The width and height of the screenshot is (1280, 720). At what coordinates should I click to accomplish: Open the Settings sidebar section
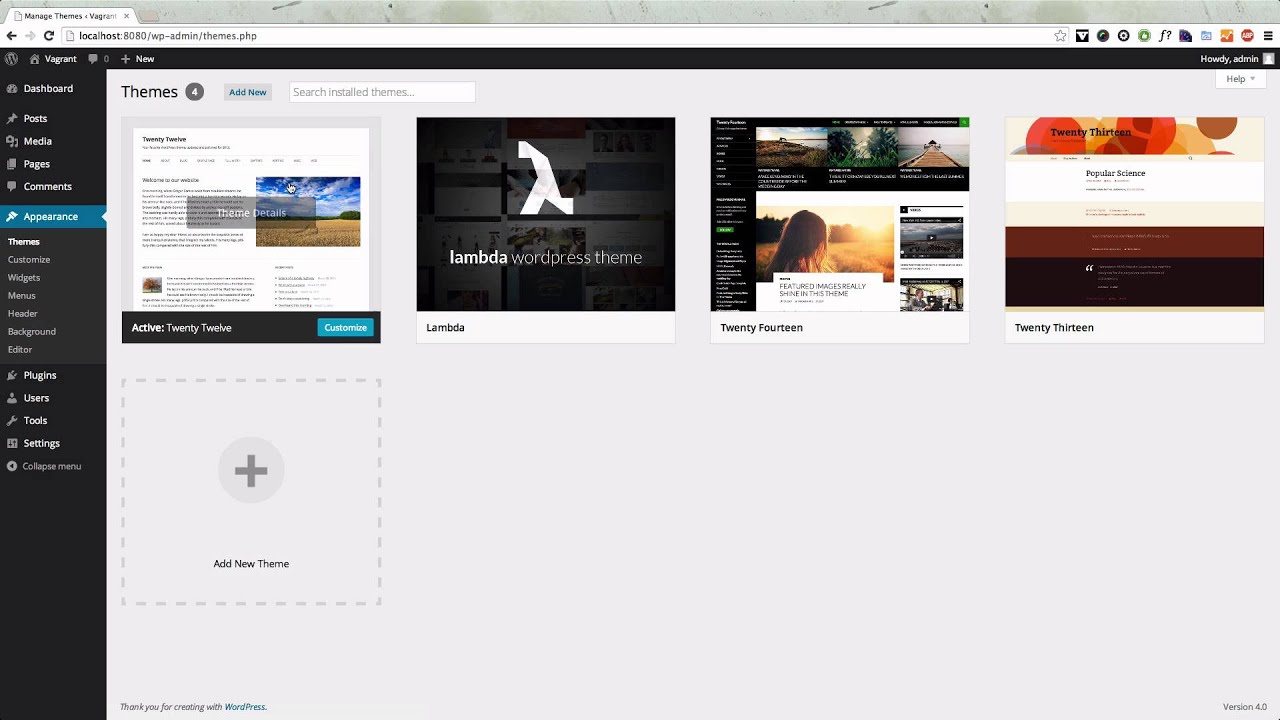click(x=41, y=443)
